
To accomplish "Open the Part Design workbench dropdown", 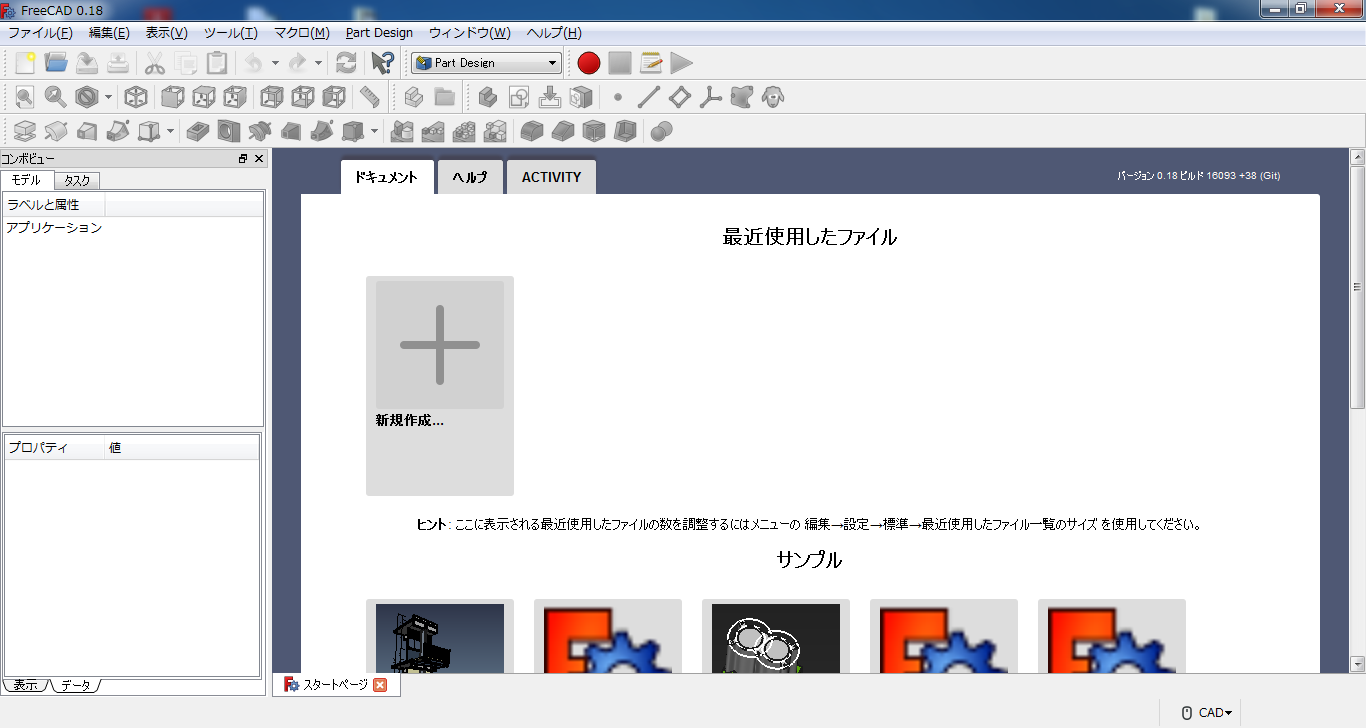I will [486, 63].
